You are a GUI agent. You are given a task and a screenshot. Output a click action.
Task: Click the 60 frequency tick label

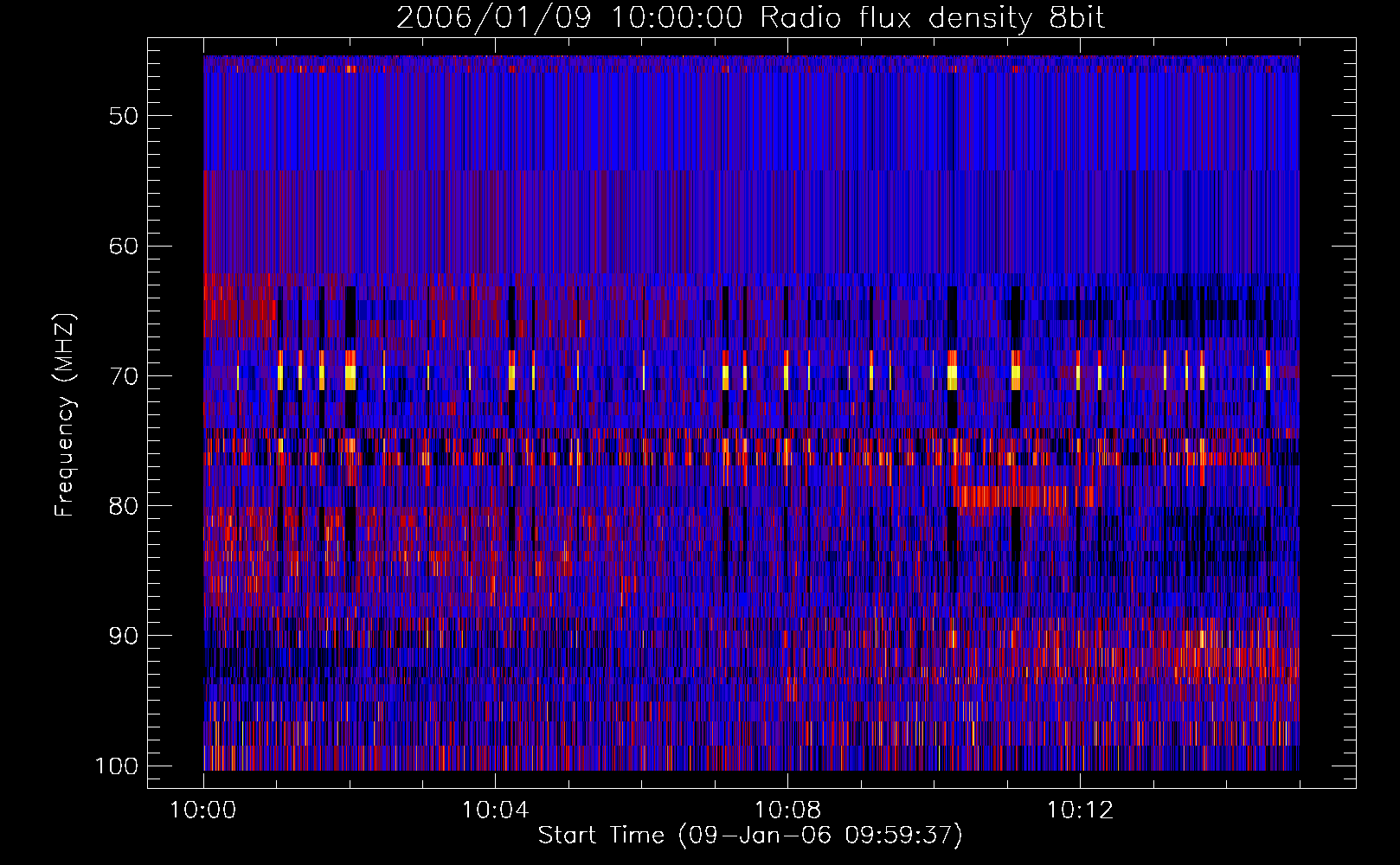pyautogui.click(x=124, y=246)
